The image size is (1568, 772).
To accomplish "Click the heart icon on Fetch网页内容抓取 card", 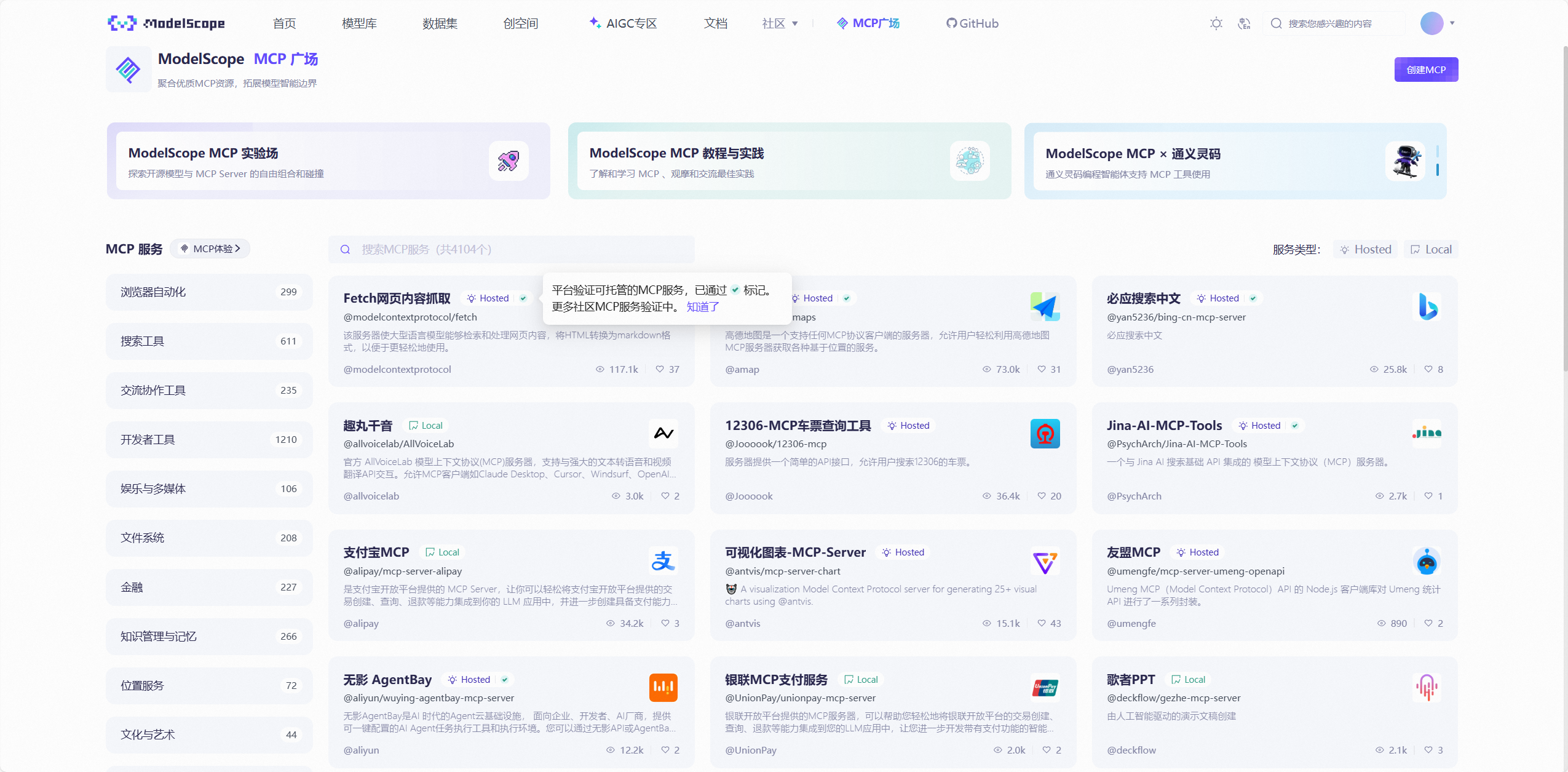I will pos(660,369).
